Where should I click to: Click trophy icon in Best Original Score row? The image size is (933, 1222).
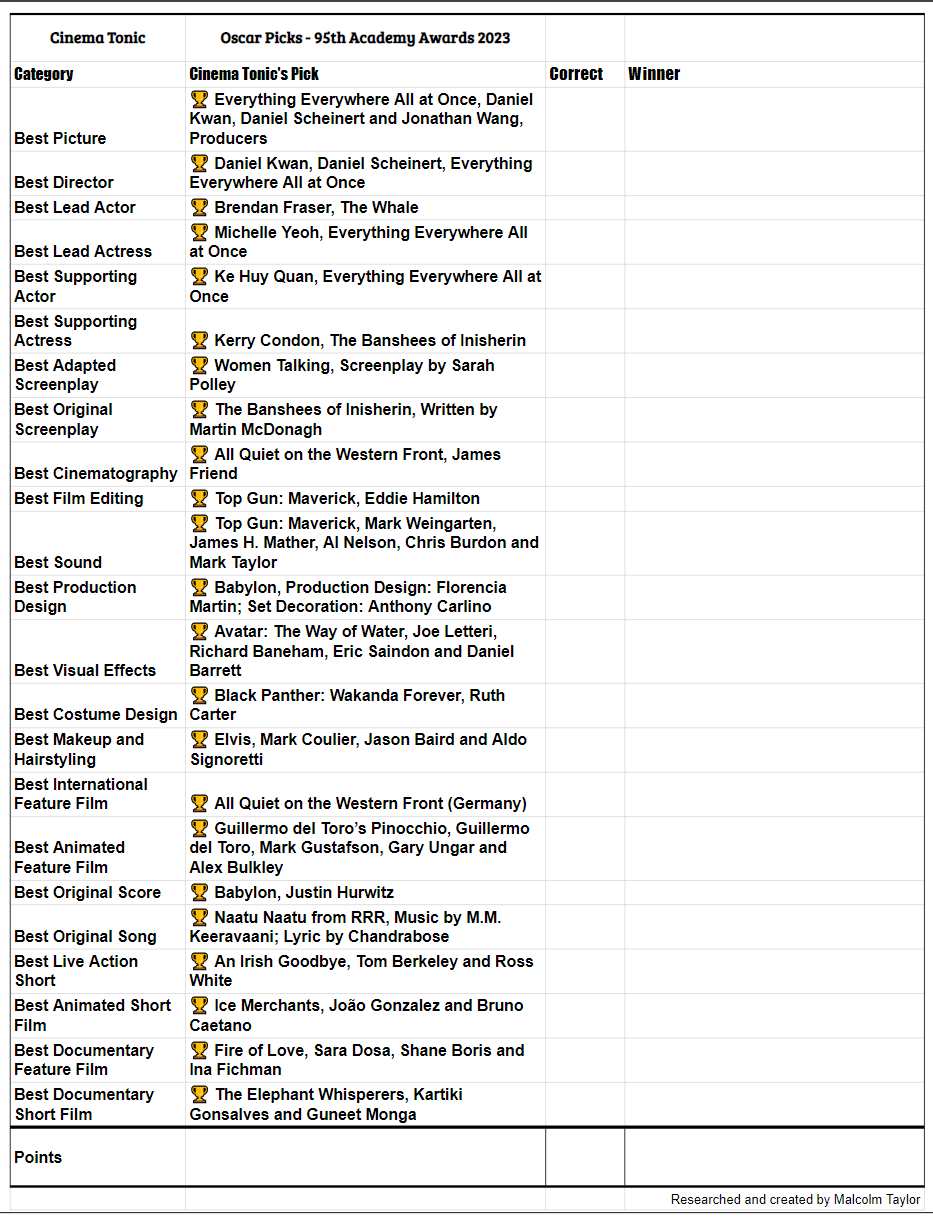[x=199, y=892]
